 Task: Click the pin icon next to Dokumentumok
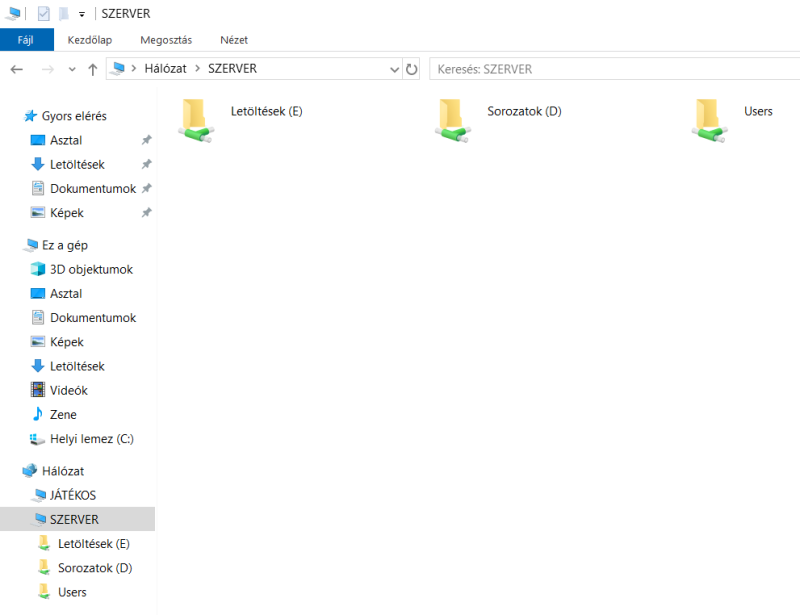coord(146,188)
